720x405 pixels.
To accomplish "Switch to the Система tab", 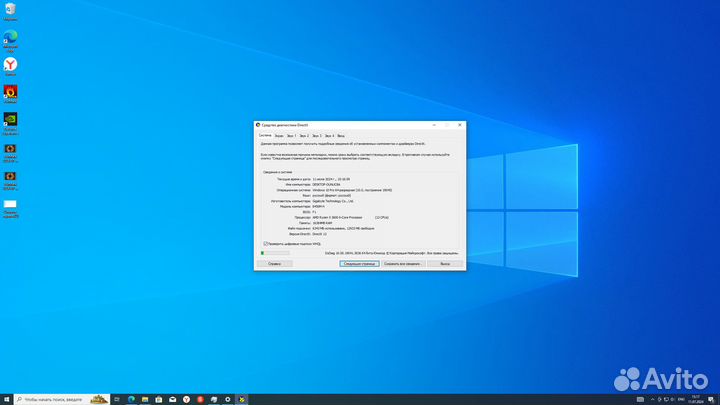I will (x=265, y=135).
